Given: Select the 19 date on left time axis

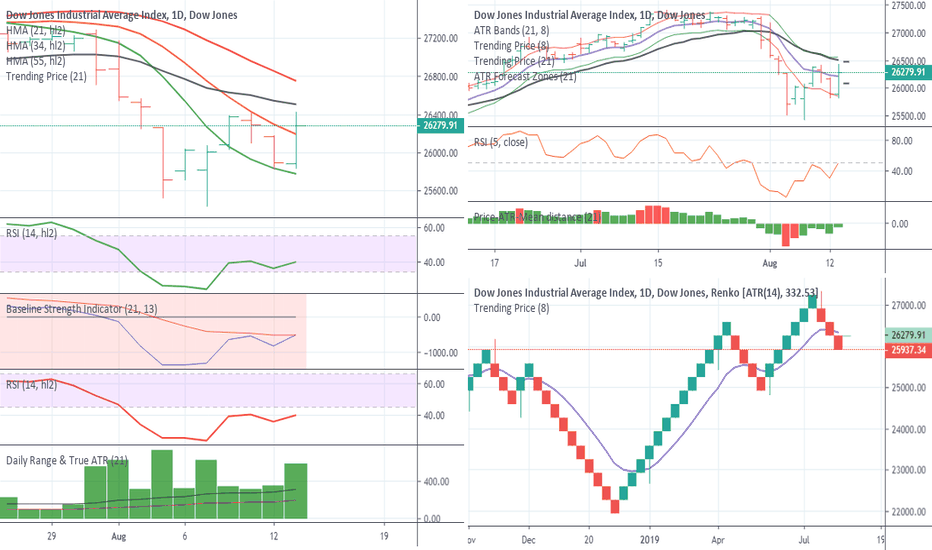Looking at the screenshot, I should (384, 536).
